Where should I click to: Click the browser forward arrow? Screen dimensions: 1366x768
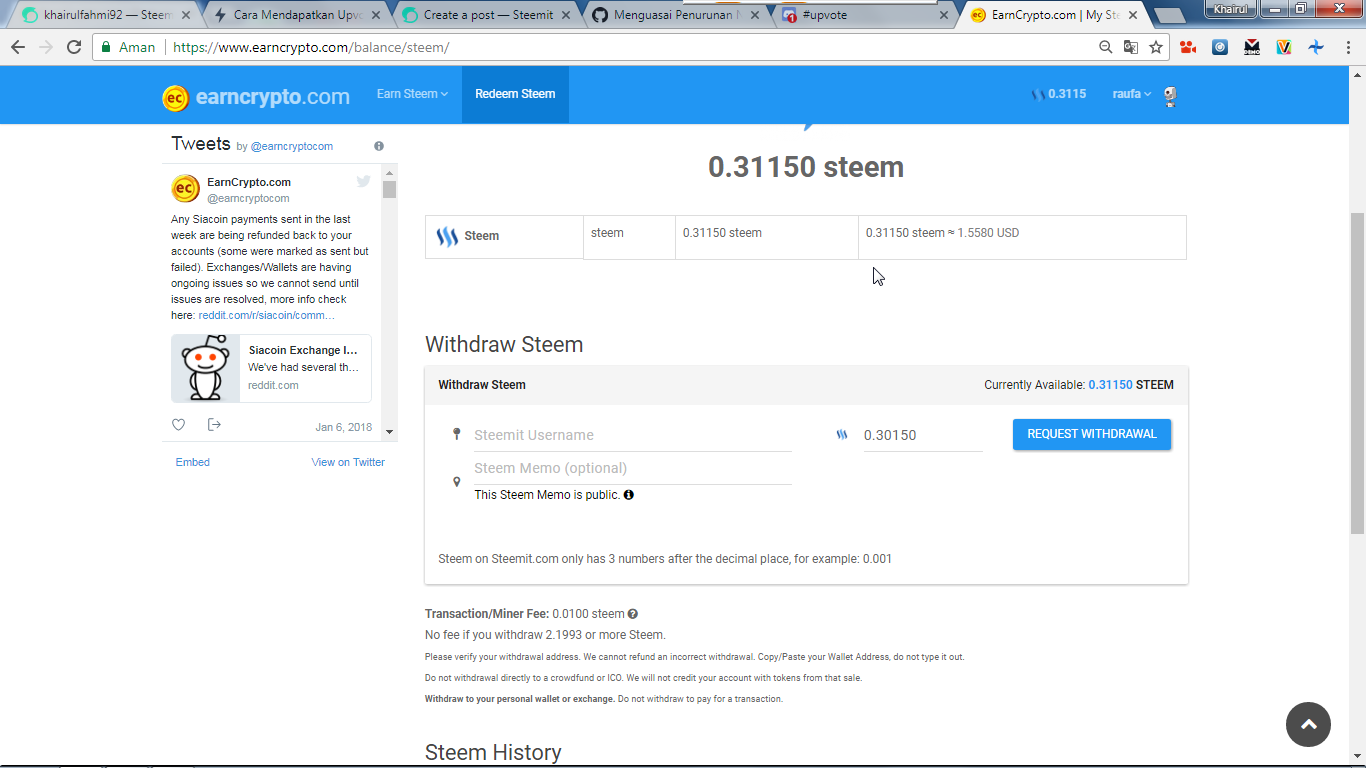(x=46, y=47)
